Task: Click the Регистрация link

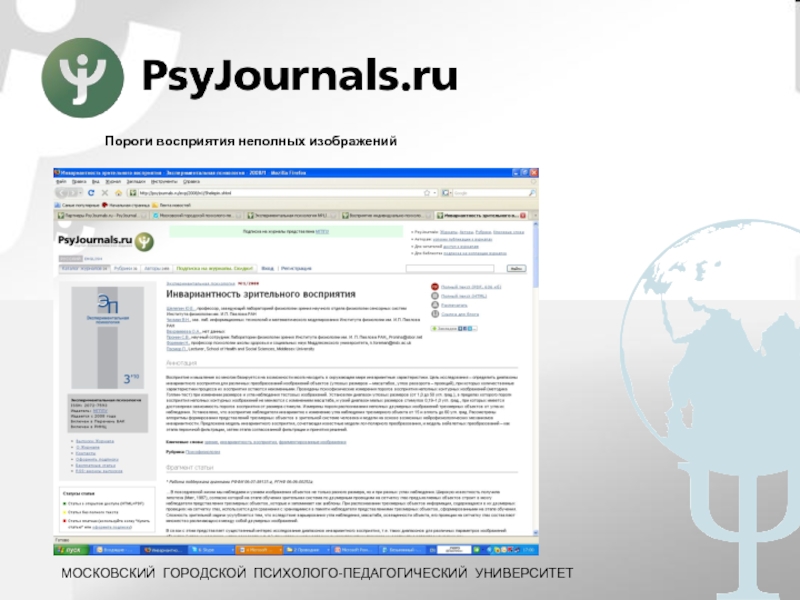Action: tap(296, 268)
